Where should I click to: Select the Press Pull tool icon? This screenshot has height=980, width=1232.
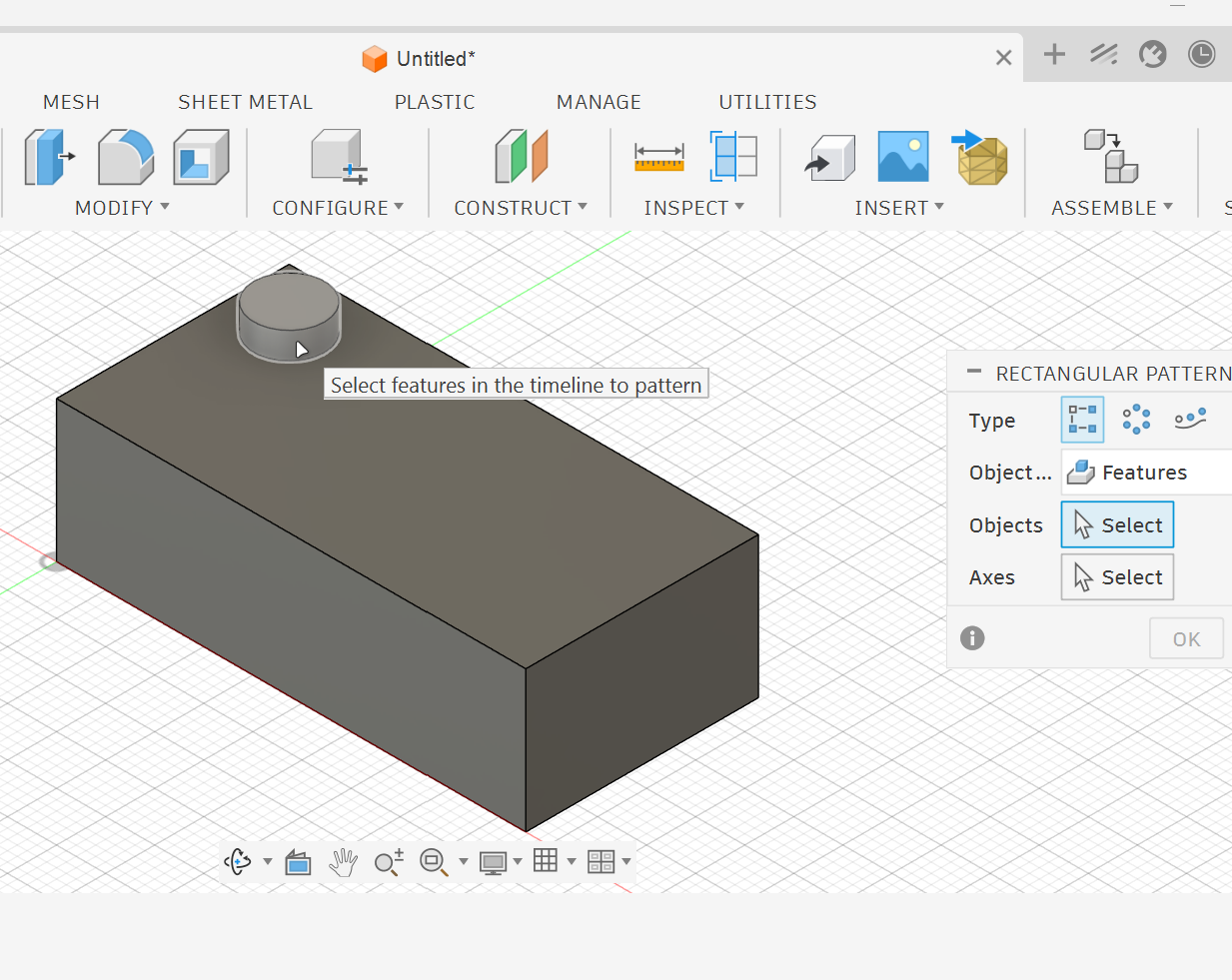coord(50,157)
